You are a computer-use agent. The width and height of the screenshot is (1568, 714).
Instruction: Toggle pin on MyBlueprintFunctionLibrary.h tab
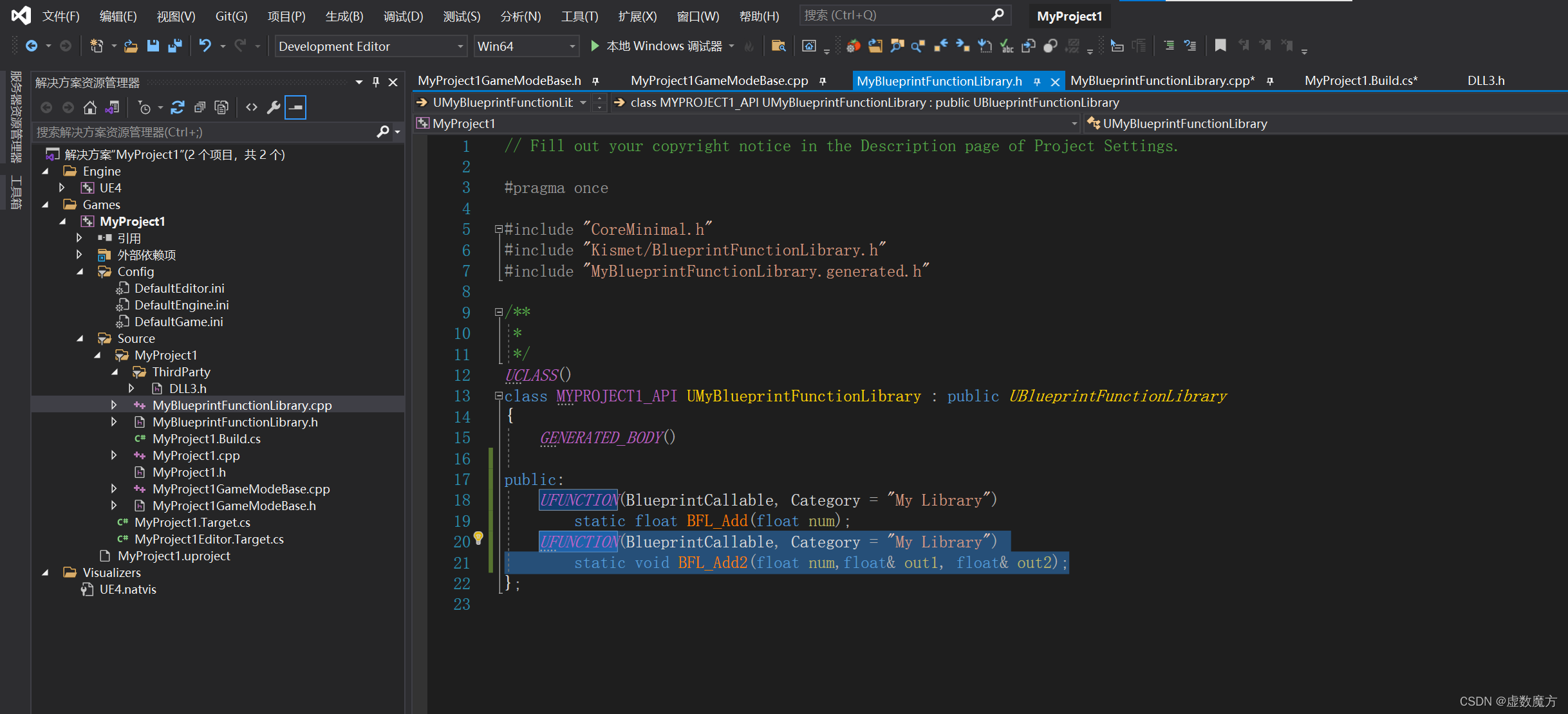[1037, 82]
